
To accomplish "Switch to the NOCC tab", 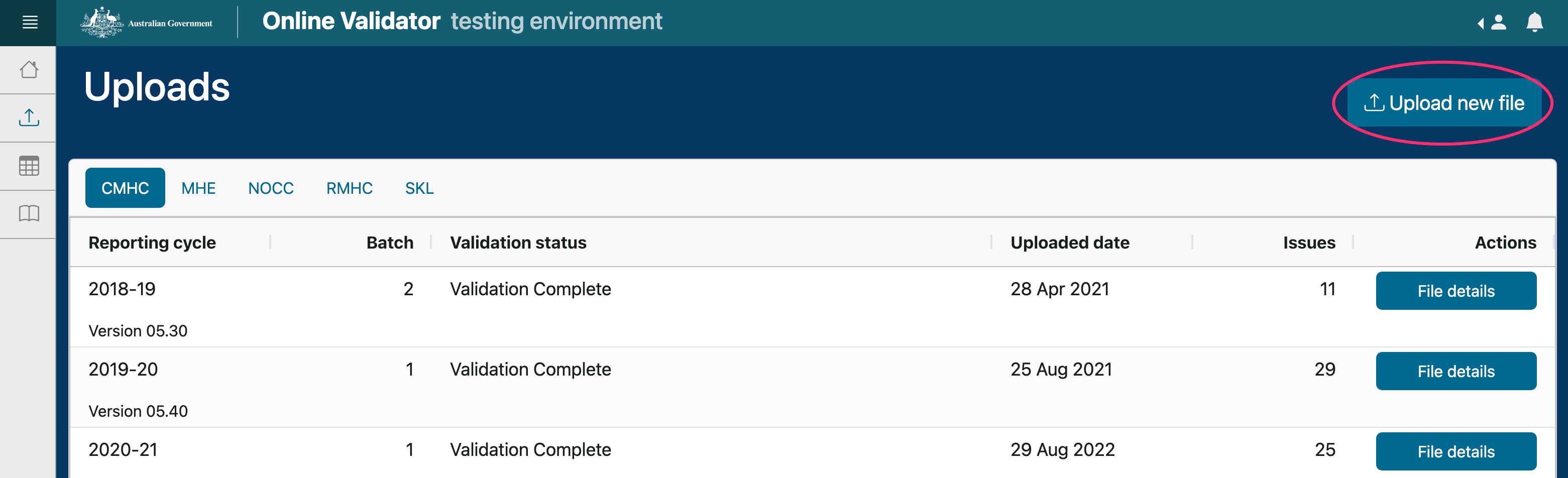I will point(271,188).
